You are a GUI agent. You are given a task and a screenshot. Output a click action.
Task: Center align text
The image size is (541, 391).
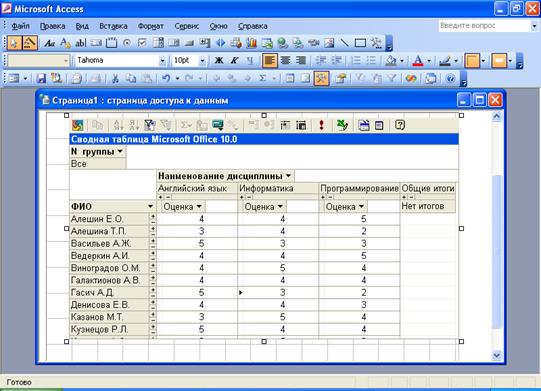[x=285, y=61]
